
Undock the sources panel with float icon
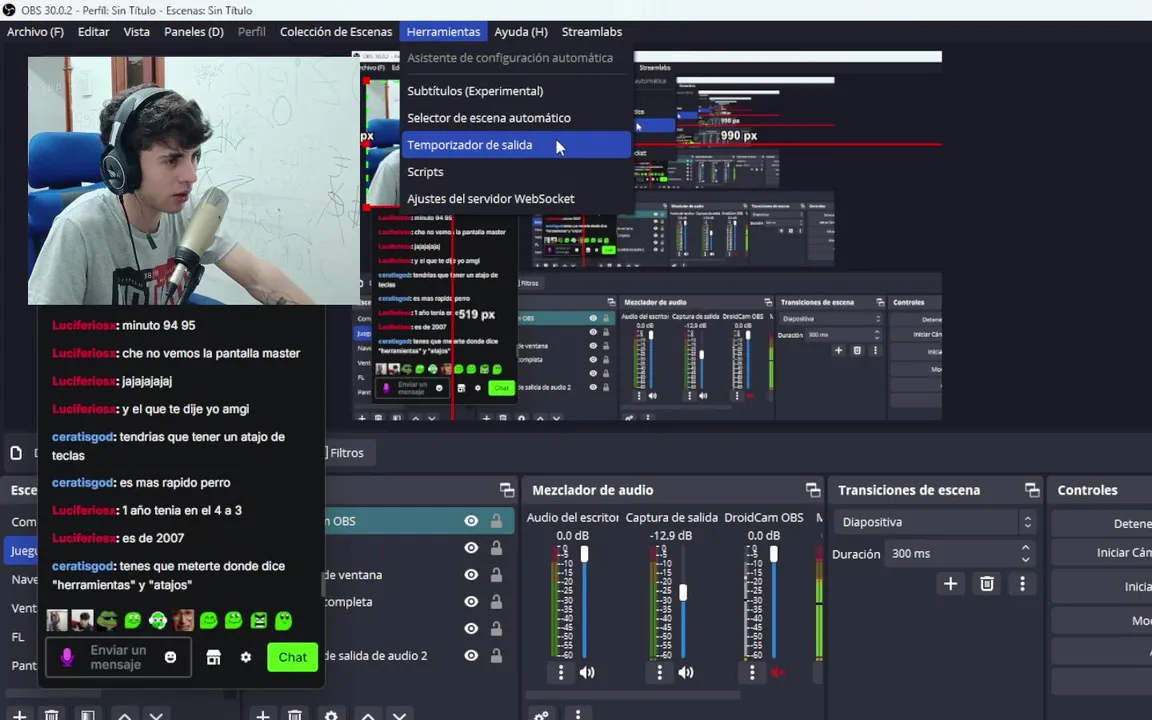pyautogui.click(x=507, y=490)
